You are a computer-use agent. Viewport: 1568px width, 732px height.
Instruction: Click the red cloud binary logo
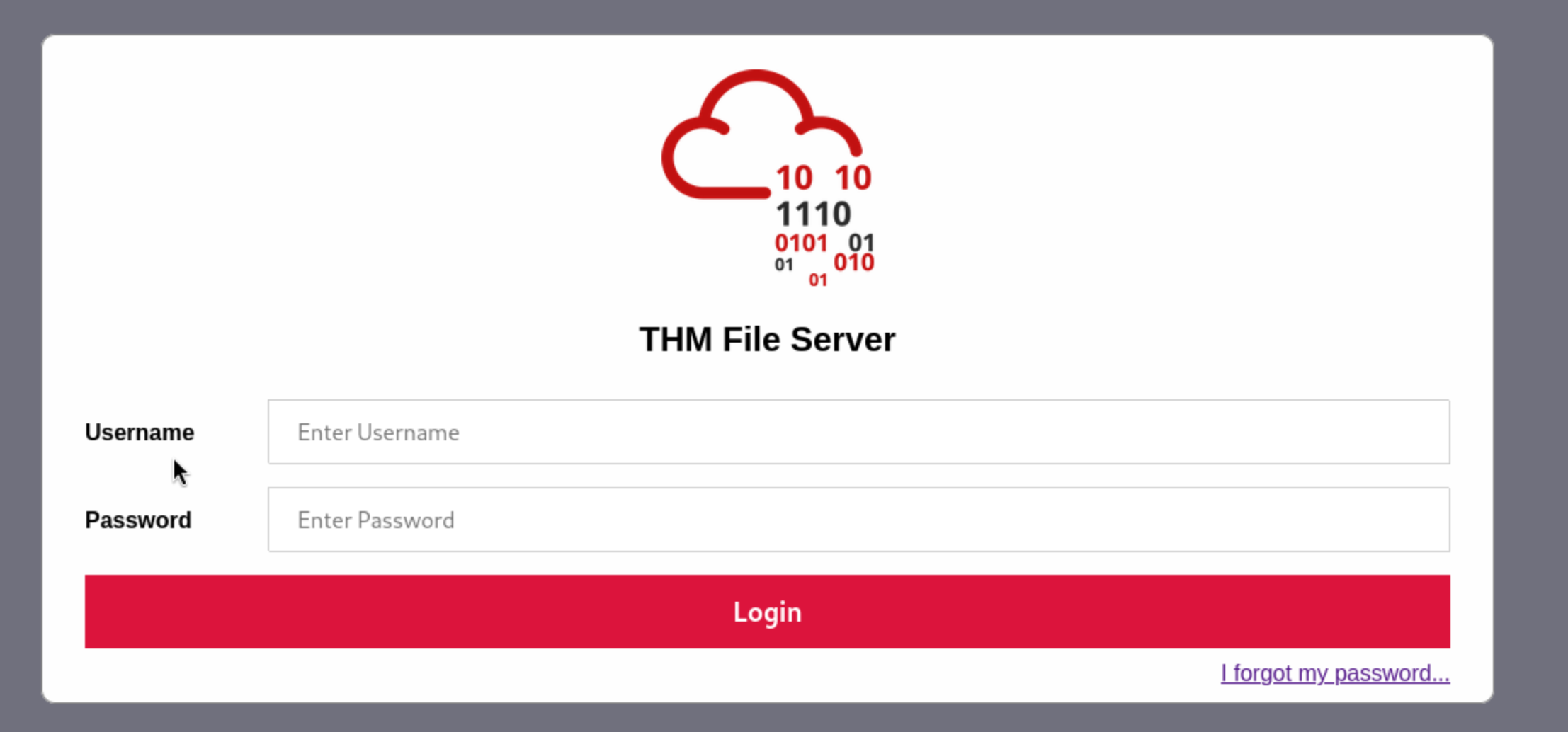(x=768, y=179)
